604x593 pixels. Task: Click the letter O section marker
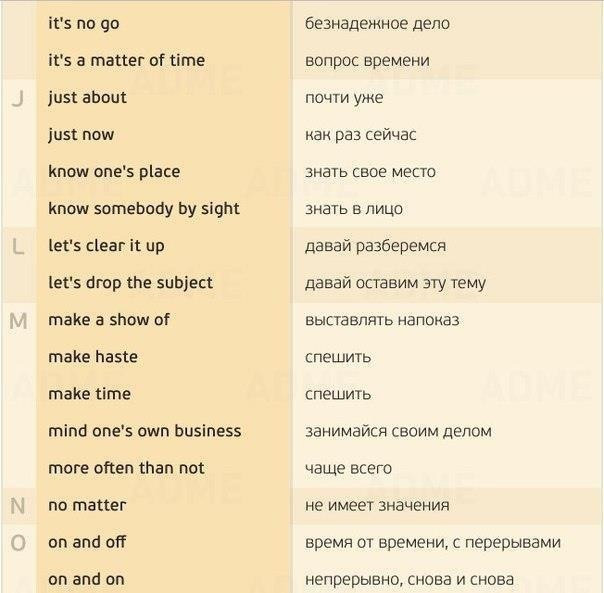click(18, 543)
